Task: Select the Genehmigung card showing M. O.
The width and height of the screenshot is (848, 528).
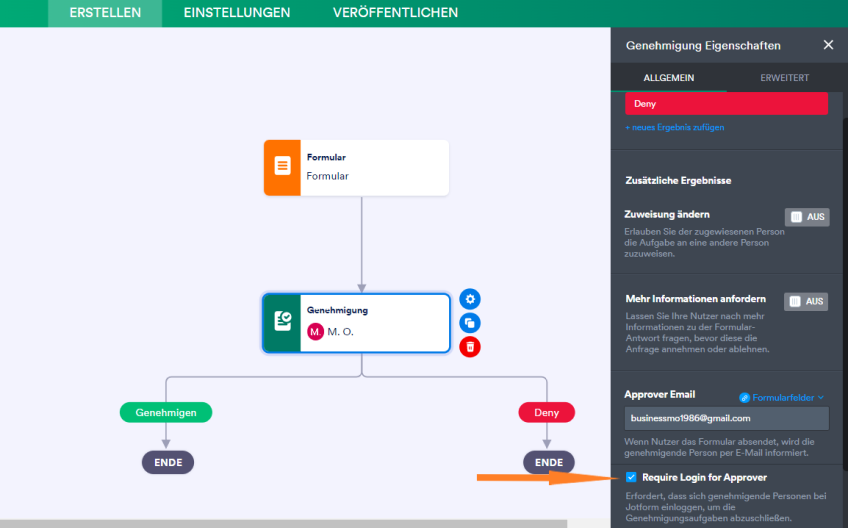Action: (356, 323)
